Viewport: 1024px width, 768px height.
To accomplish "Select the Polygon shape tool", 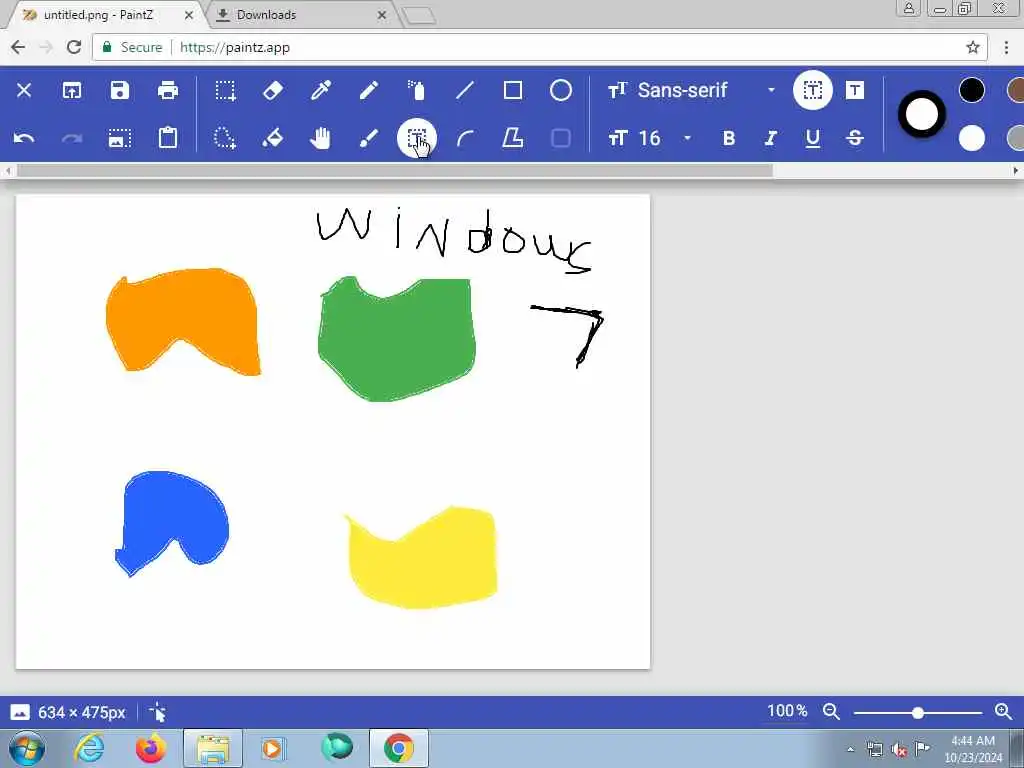I will (x=513, y=138).
